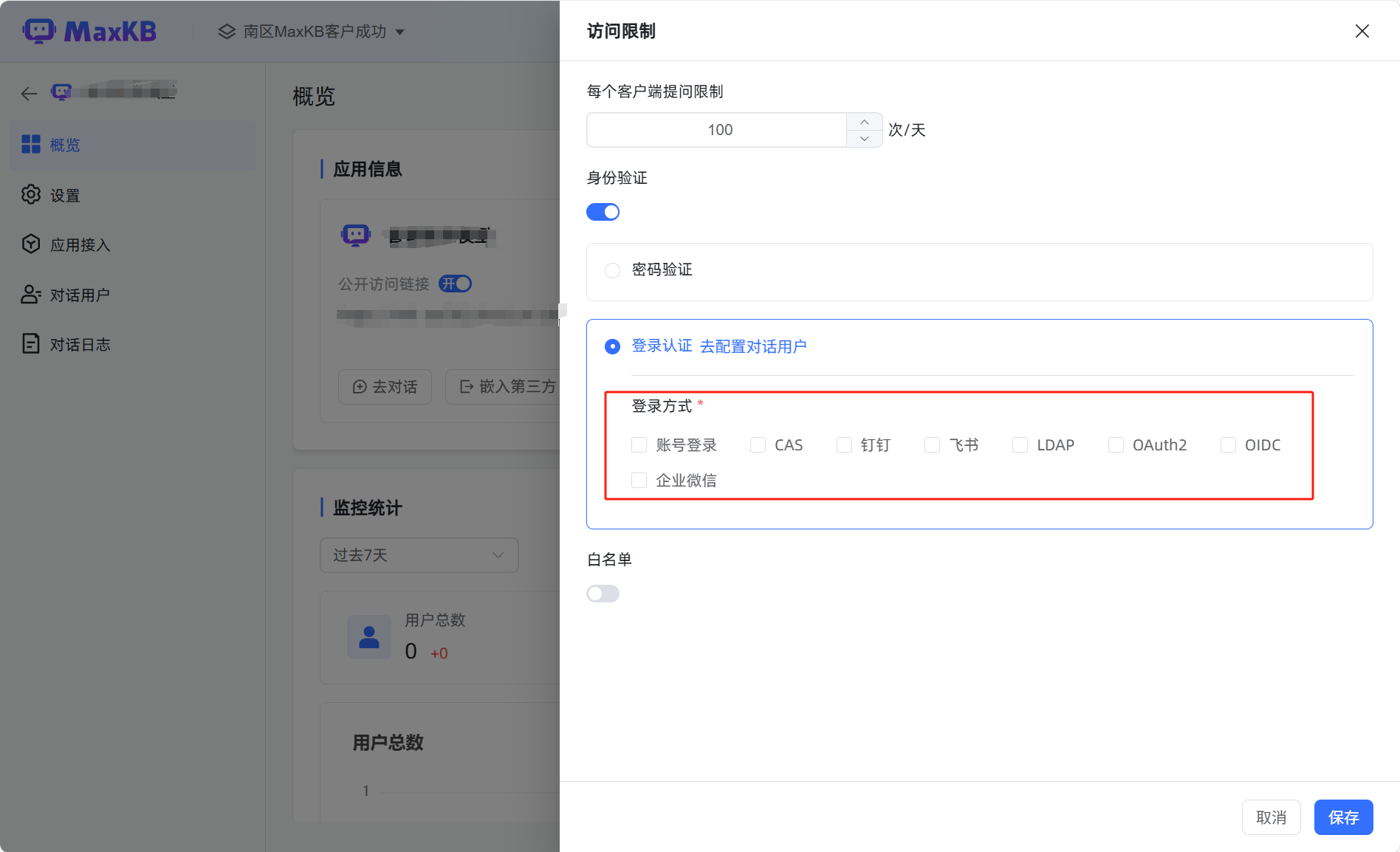Open the 设置 sidebar menu item
Viewport: 1400px width, 852px height.
(132, 195)
